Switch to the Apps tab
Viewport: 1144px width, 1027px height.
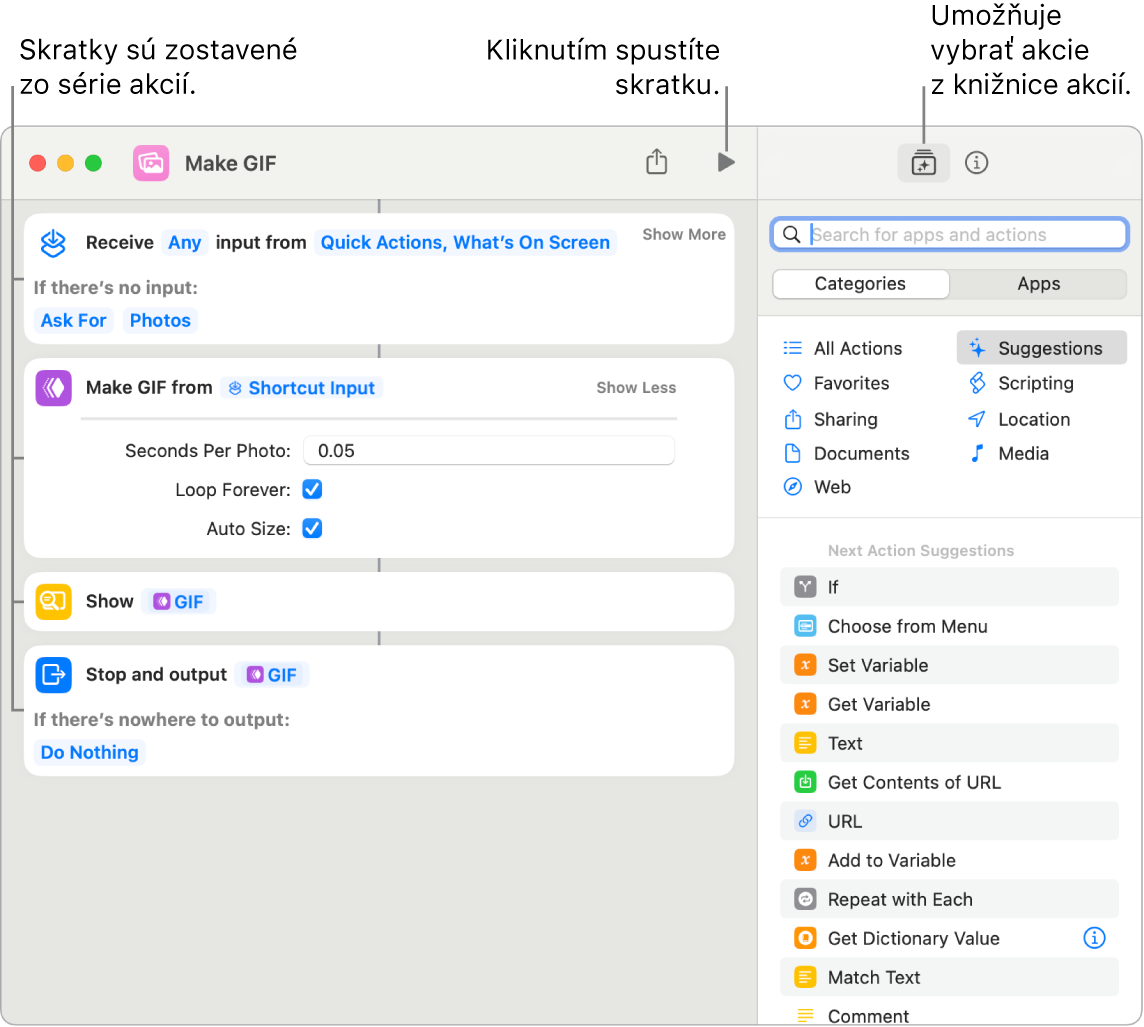tap(1038, 284)
